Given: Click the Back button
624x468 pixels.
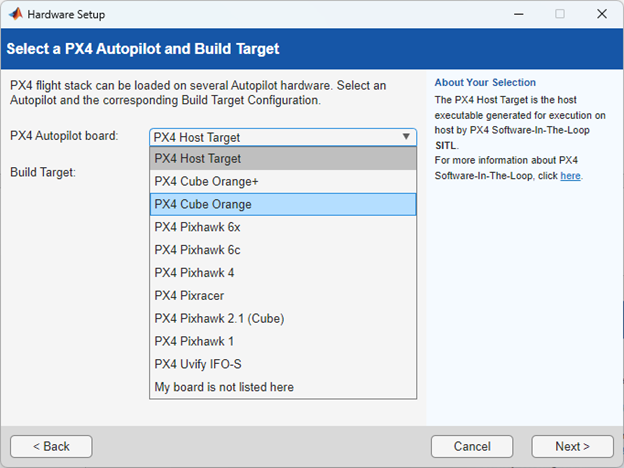Looking at the screenshot, I should tap(51, 446).
